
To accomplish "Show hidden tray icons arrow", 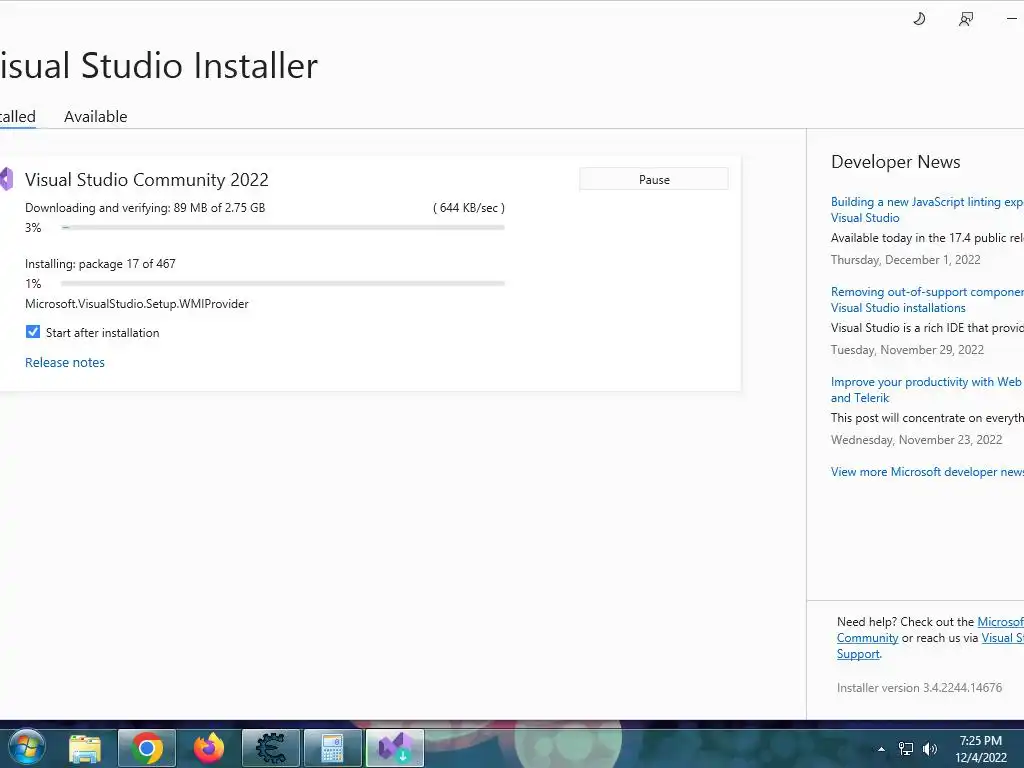I will [x=881, y=749].
